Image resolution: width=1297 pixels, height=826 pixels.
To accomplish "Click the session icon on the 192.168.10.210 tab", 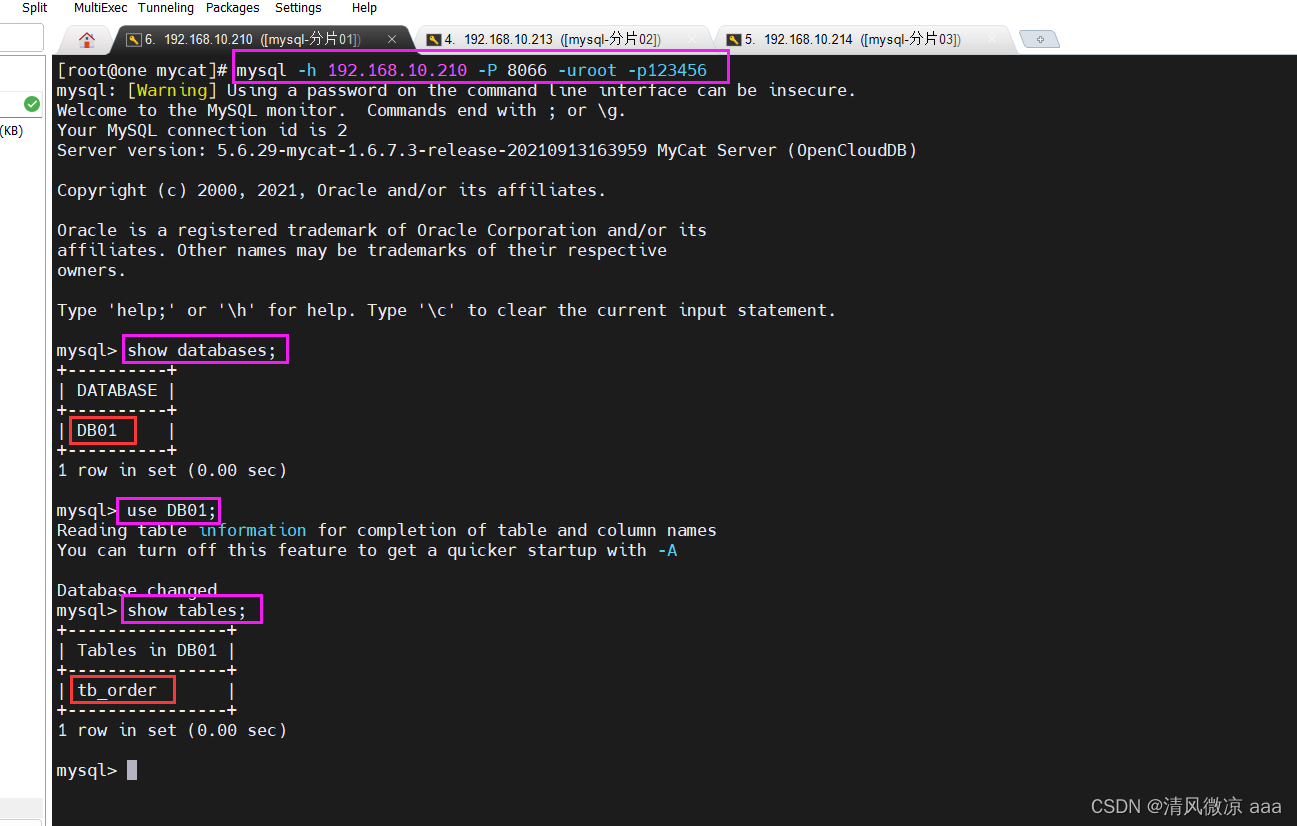I will point(133,40).
